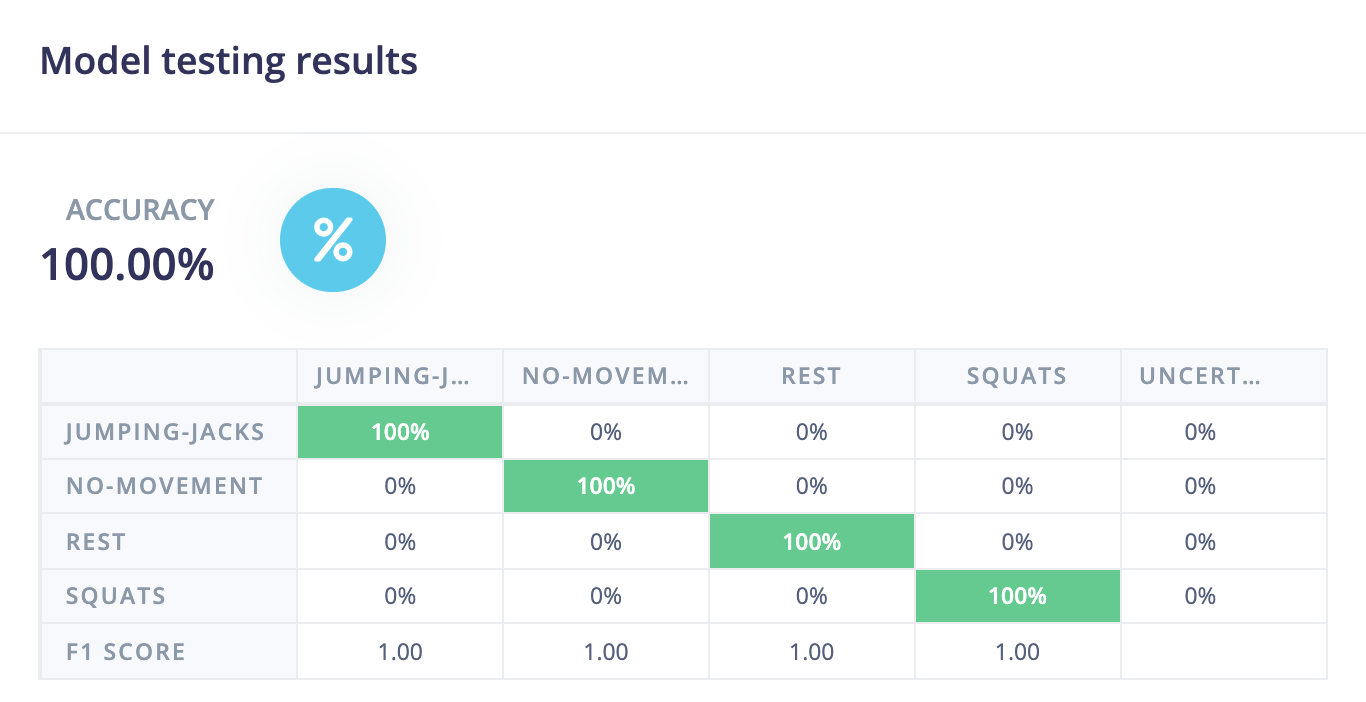Screen dimensions: 1366x702
Task: Select the REST column header
Action: coord(812,377)
